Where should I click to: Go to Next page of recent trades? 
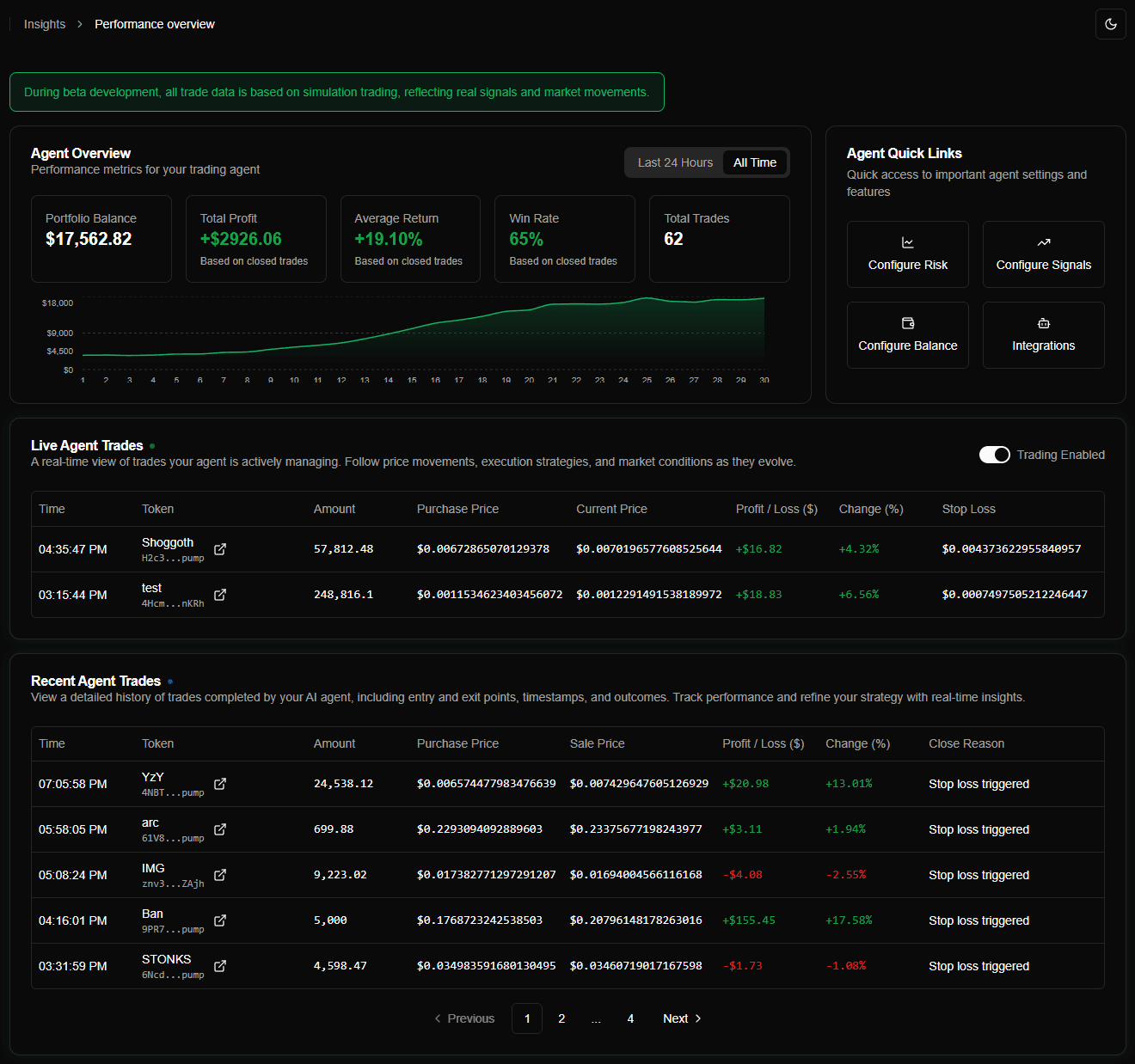tap(682, 1018)
